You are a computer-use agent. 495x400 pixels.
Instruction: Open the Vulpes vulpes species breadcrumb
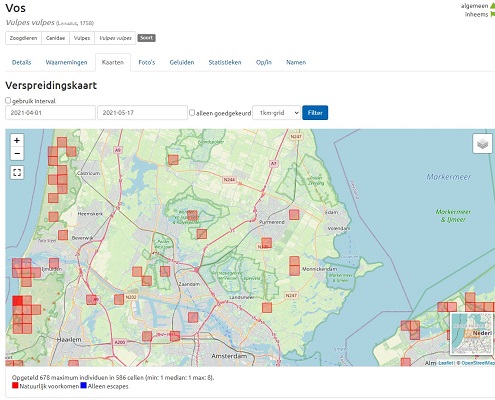(x=115, y=38)
